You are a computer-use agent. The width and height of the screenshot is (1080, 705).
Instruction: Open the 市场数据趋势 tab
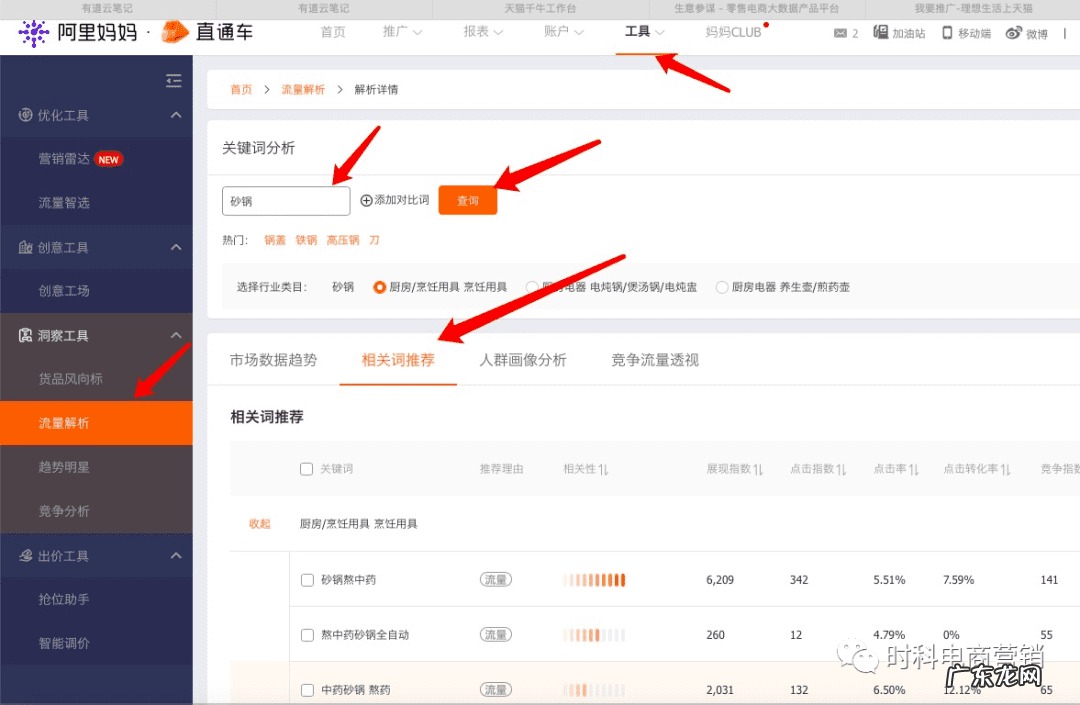[x=273, y=360]
